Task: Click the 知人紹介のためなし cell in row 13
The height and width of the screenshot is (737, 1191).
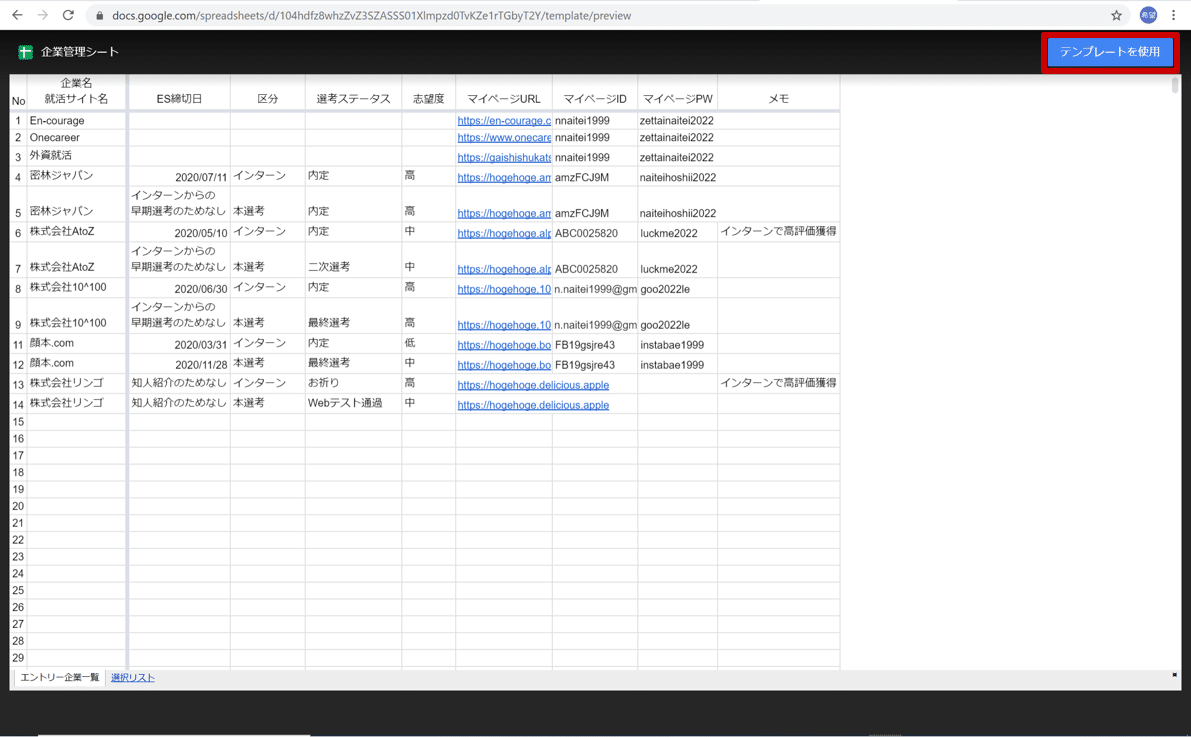Action: [x=179, y=384]
